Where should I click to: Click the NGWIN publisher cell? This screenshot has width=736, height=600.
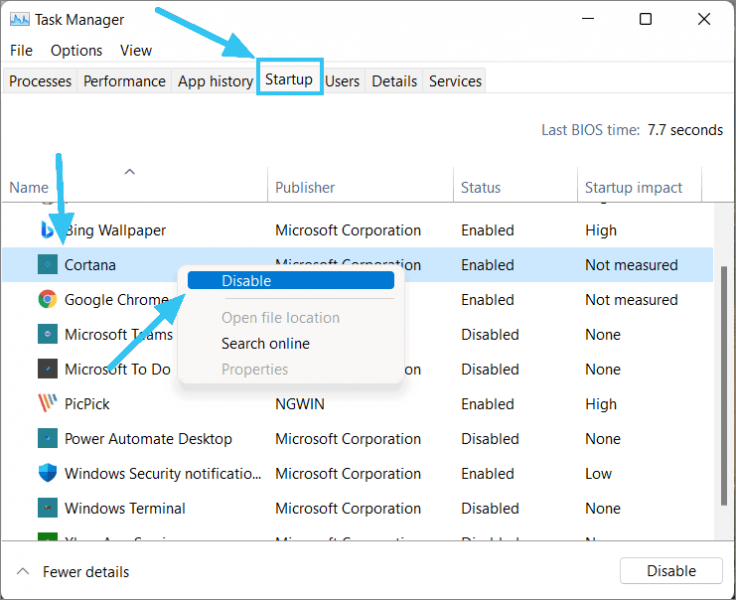[x=299, y=404]
